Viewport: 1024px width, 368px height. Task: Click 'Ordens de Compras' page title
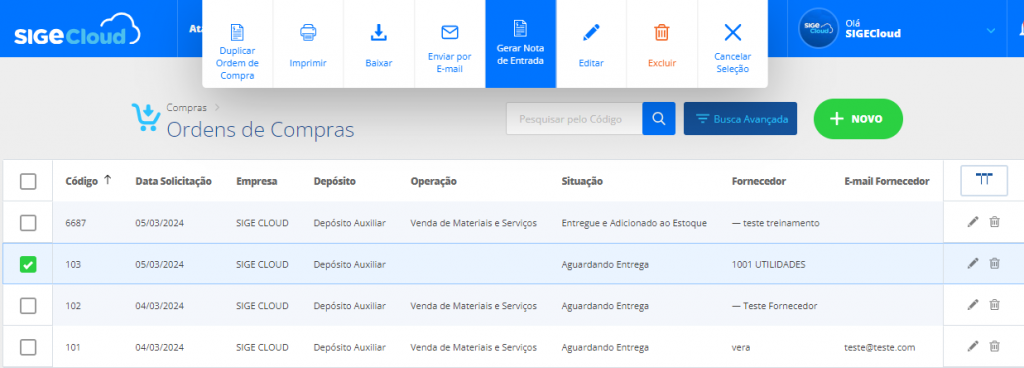261,129
